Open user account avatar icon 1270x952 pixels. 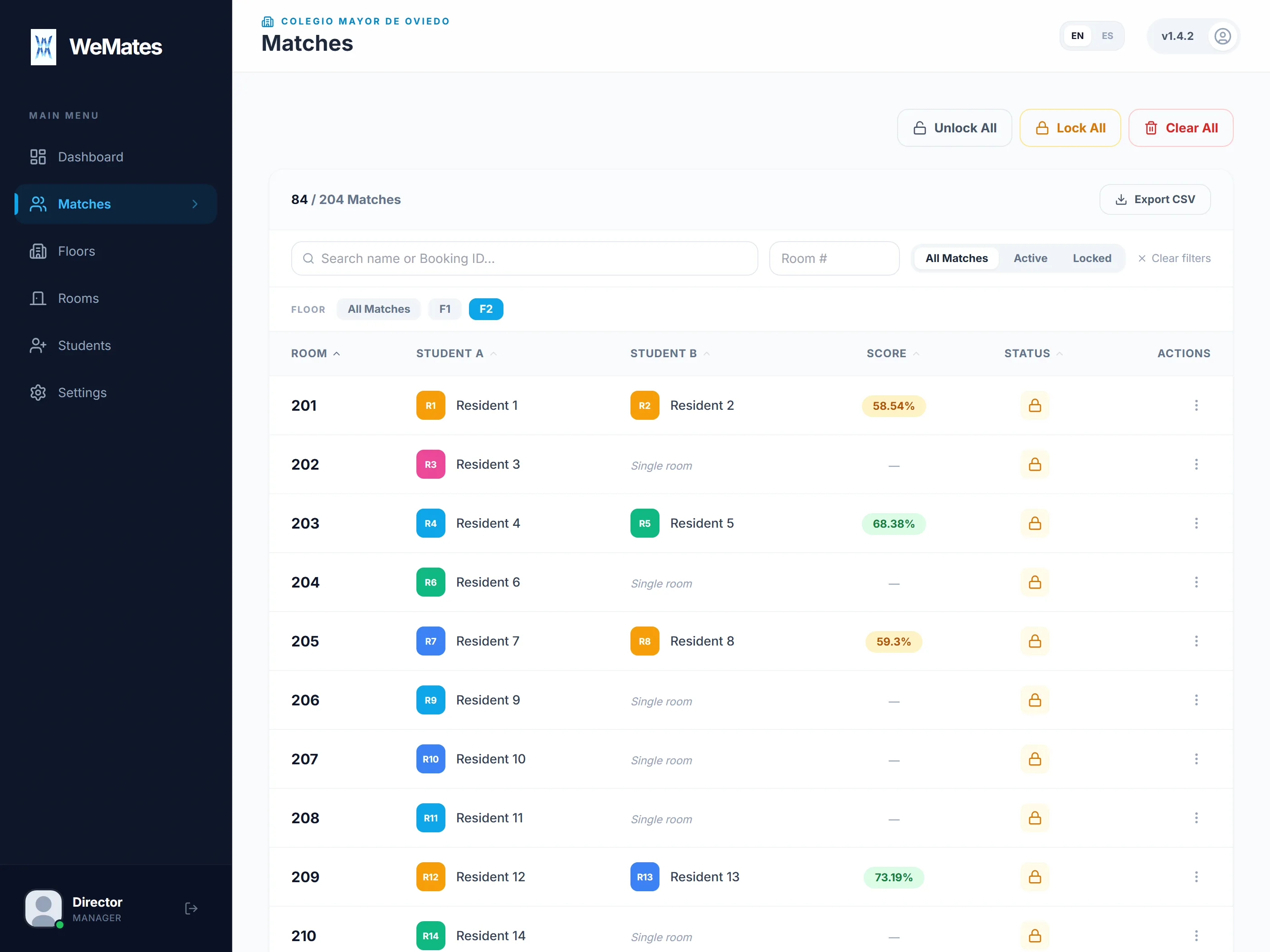[x=1222, y=36]
